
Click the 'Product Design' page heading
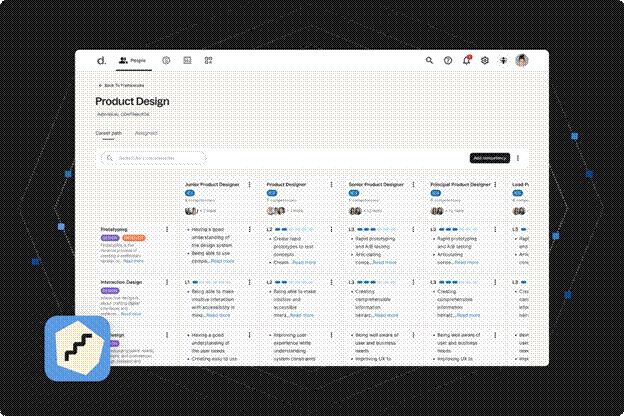(x=132, y=102)
